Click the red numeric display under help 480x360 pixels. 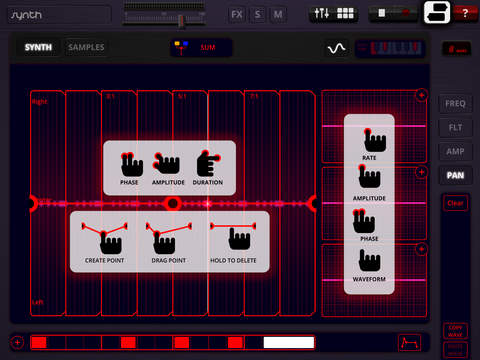tap(456, 49)
